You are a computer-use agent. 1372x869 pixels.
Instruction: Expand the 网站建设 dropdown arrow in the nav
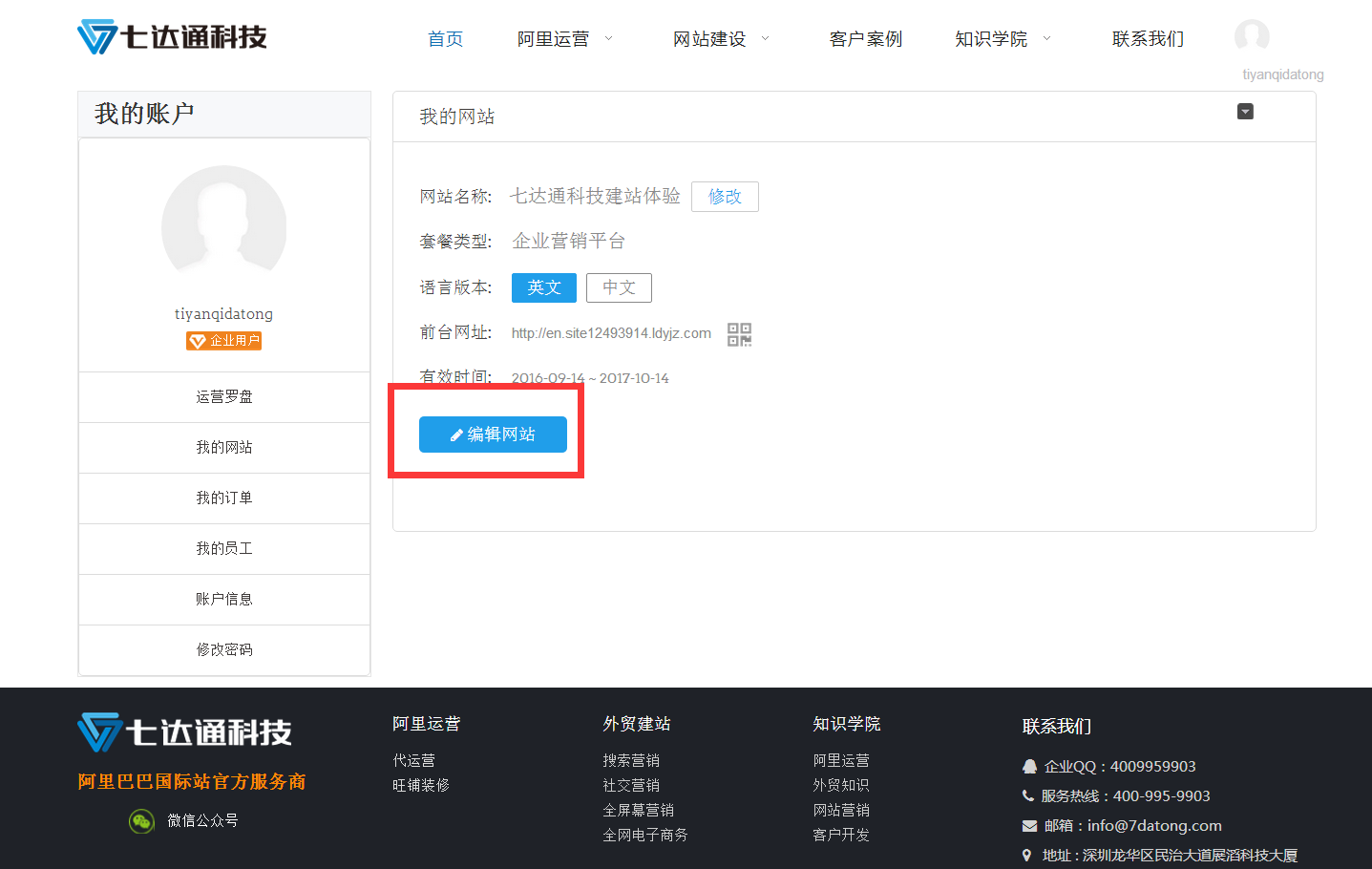point(766,39)
